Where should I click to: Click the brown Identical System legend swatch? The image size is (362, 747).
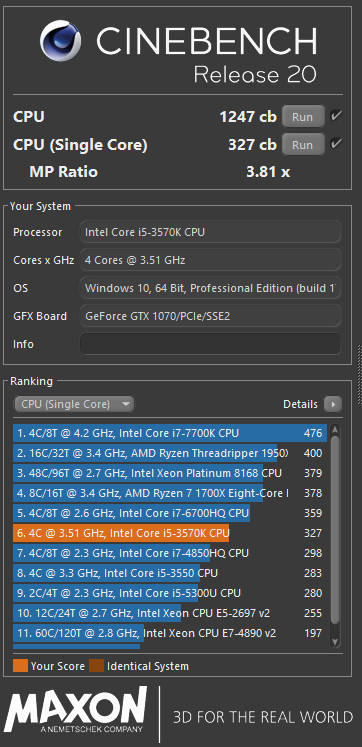coord(96,666)
